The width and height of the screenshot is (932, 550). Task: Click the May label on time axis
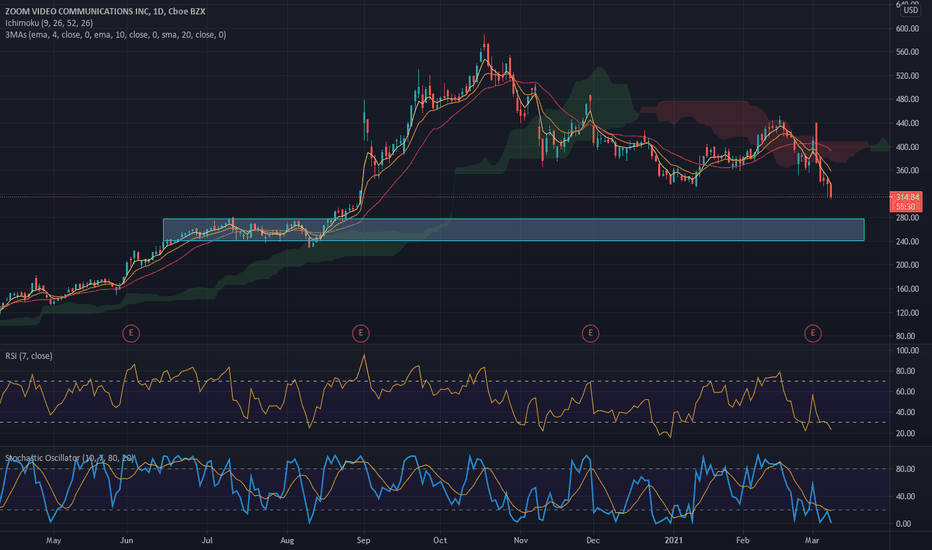click(53, 540)
